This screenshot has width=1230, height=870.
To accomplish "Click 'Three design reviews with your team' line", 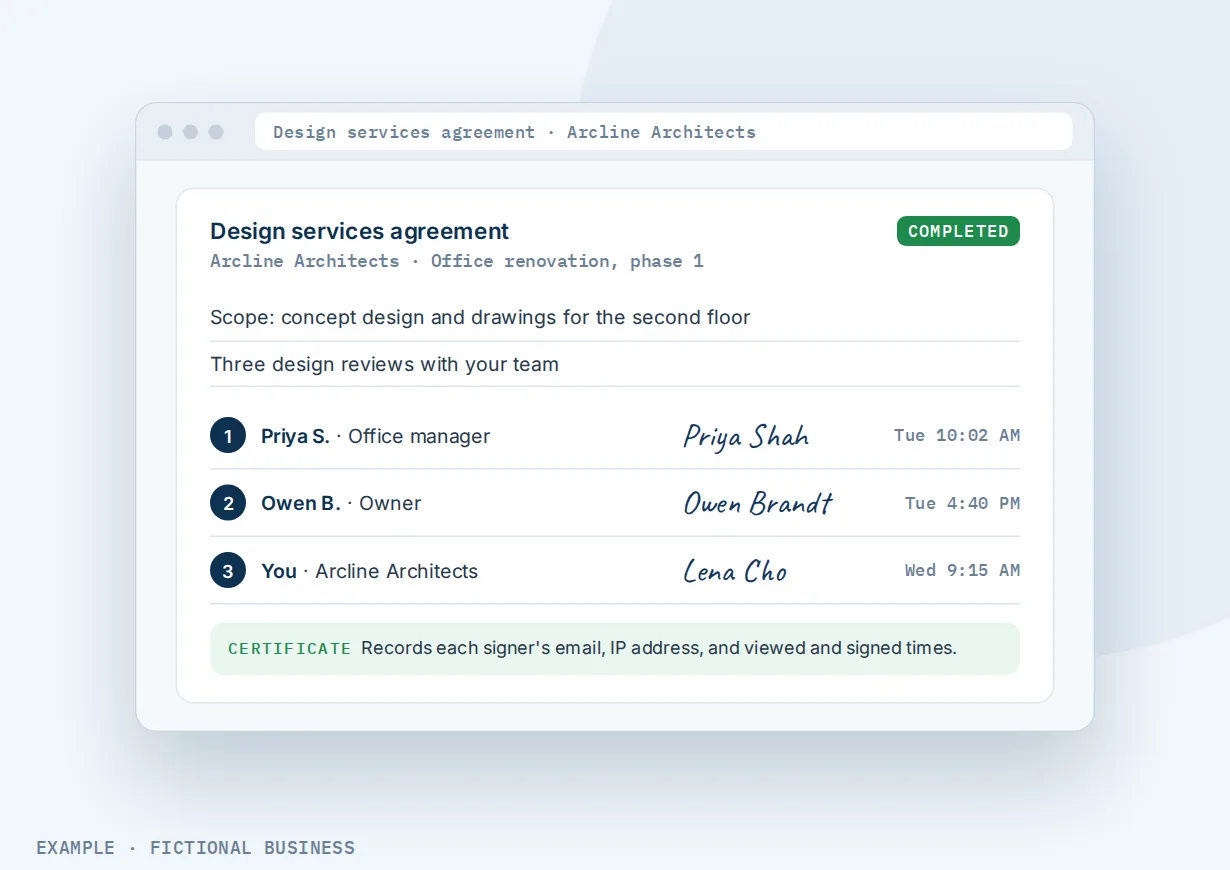I will point(384,364).
